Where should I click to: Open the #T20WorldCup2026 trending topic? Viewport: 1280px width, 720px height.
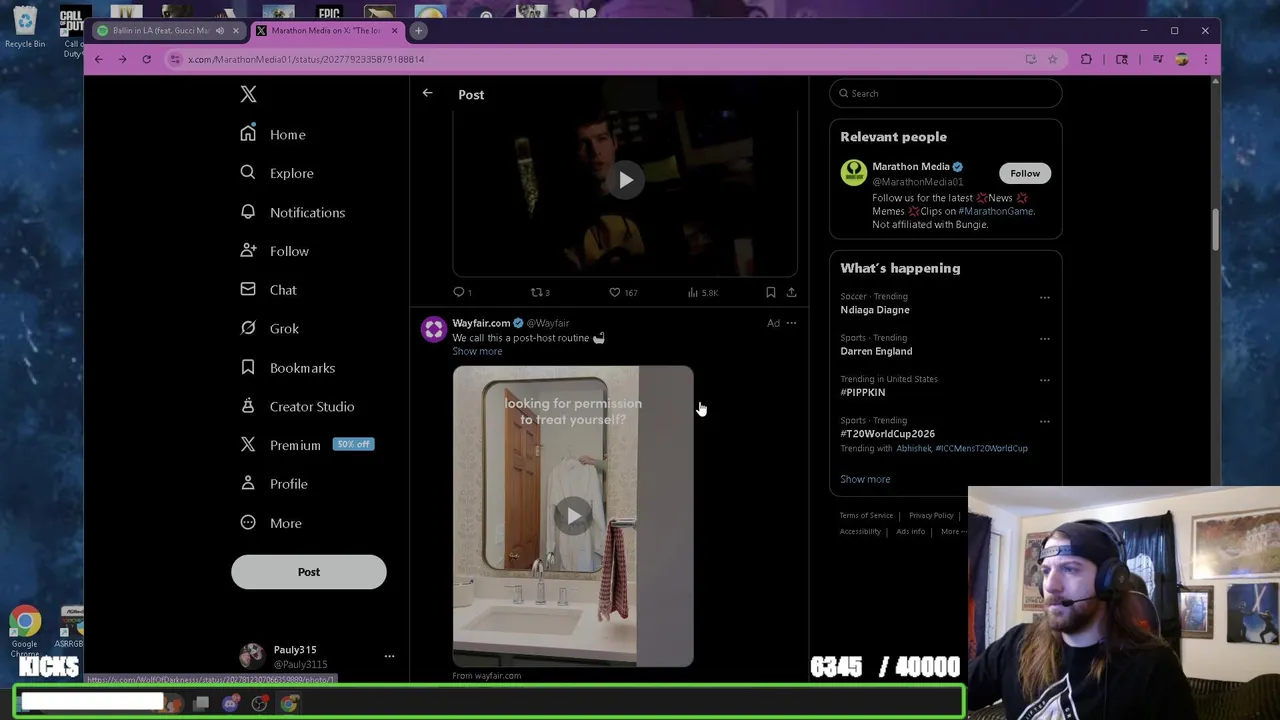(x=888, y=434)
